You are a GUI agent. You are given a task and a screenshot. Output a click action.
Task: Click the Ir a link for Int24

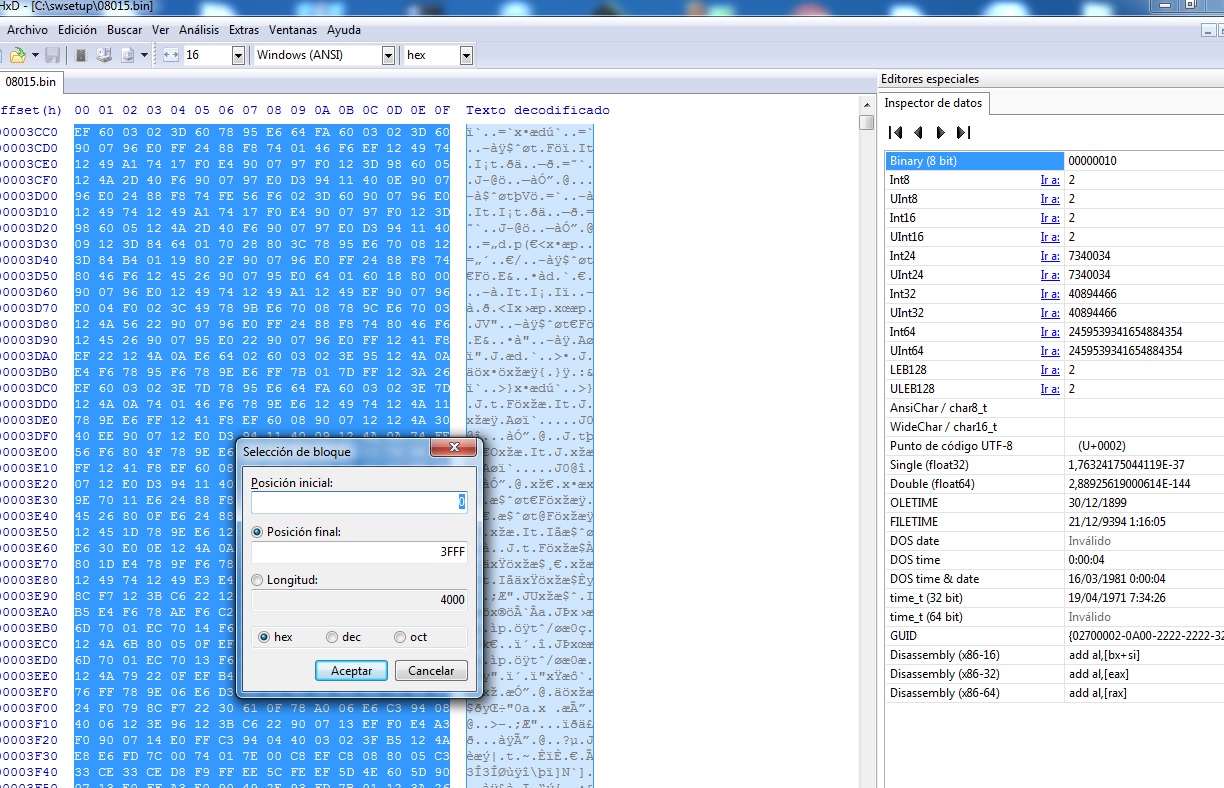(x=1049, y=256)
